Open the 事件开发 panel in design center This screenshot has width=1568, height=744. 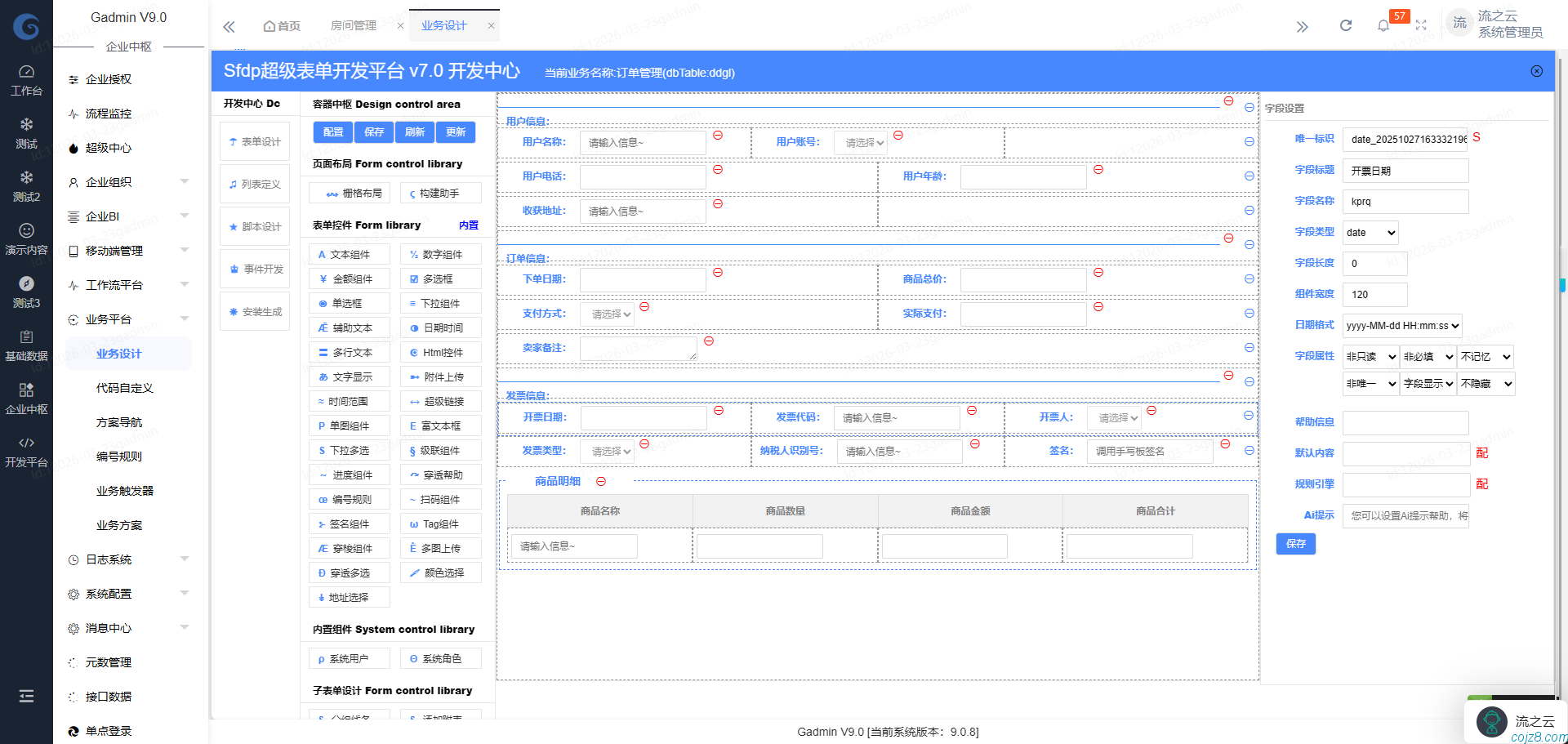click(254, 268)
